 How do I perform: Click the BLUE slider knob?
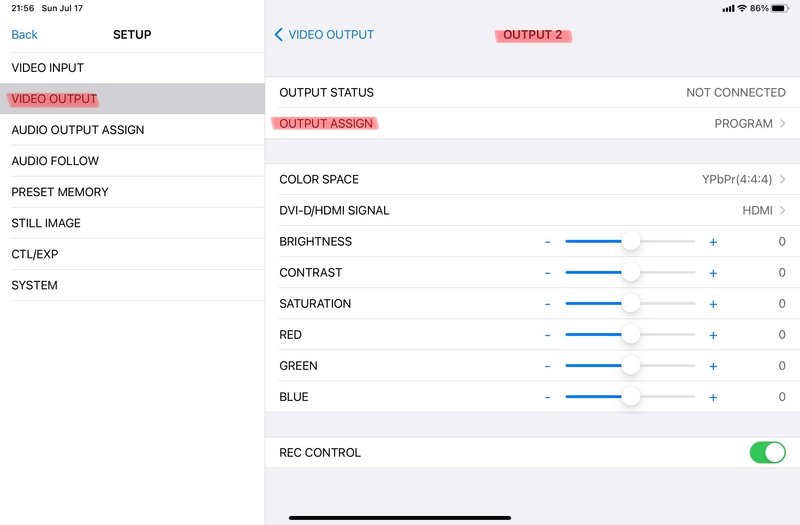(631, 397)
